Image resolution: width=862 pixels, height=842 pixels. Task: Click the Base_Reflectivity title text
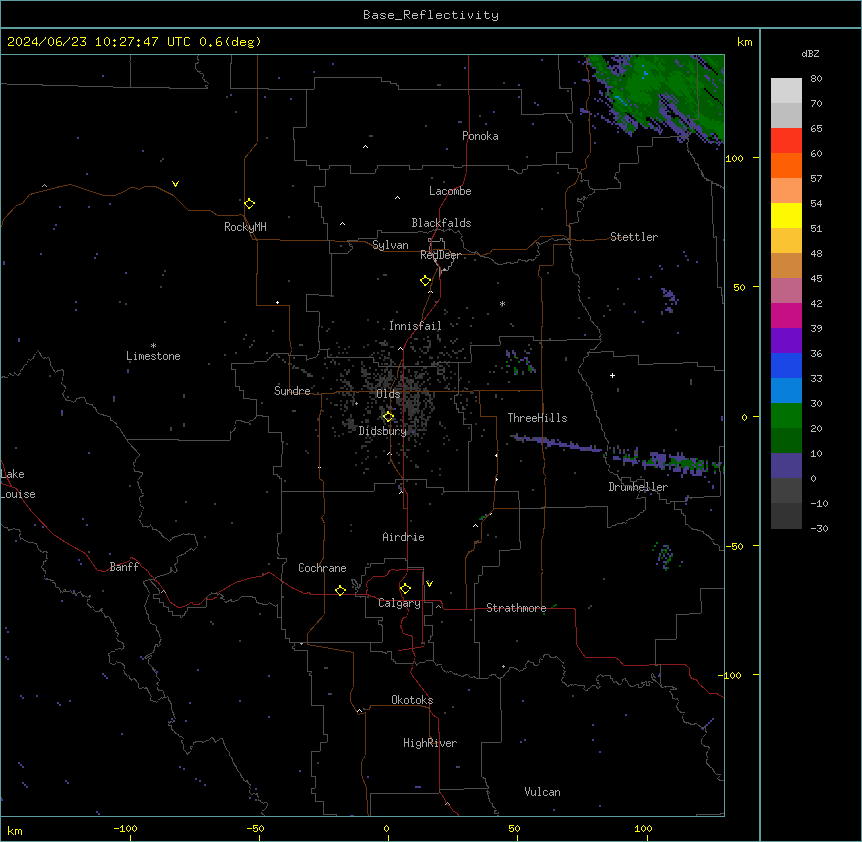click(431, 15)
